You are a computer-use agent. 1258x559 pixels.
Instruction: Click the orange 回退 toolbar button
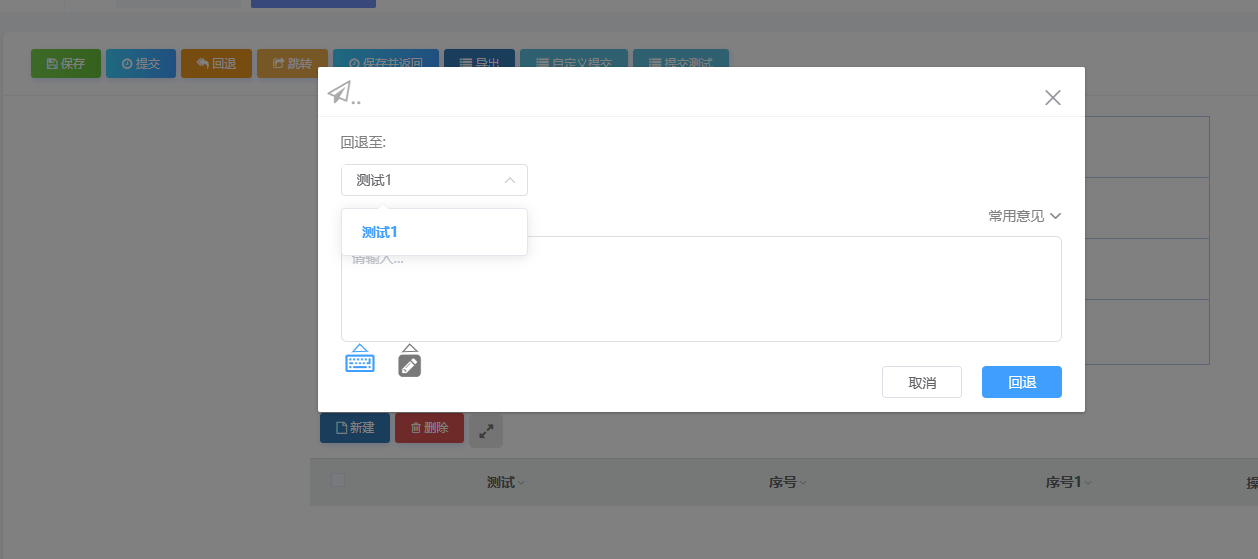(216, 63)
